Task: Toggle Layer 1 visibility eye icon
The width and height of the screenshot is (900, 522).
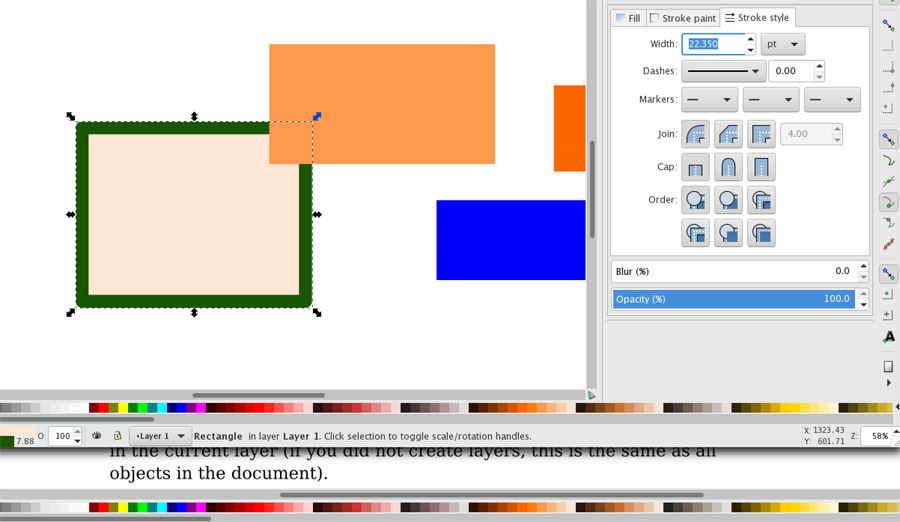Action: point(96,436)
